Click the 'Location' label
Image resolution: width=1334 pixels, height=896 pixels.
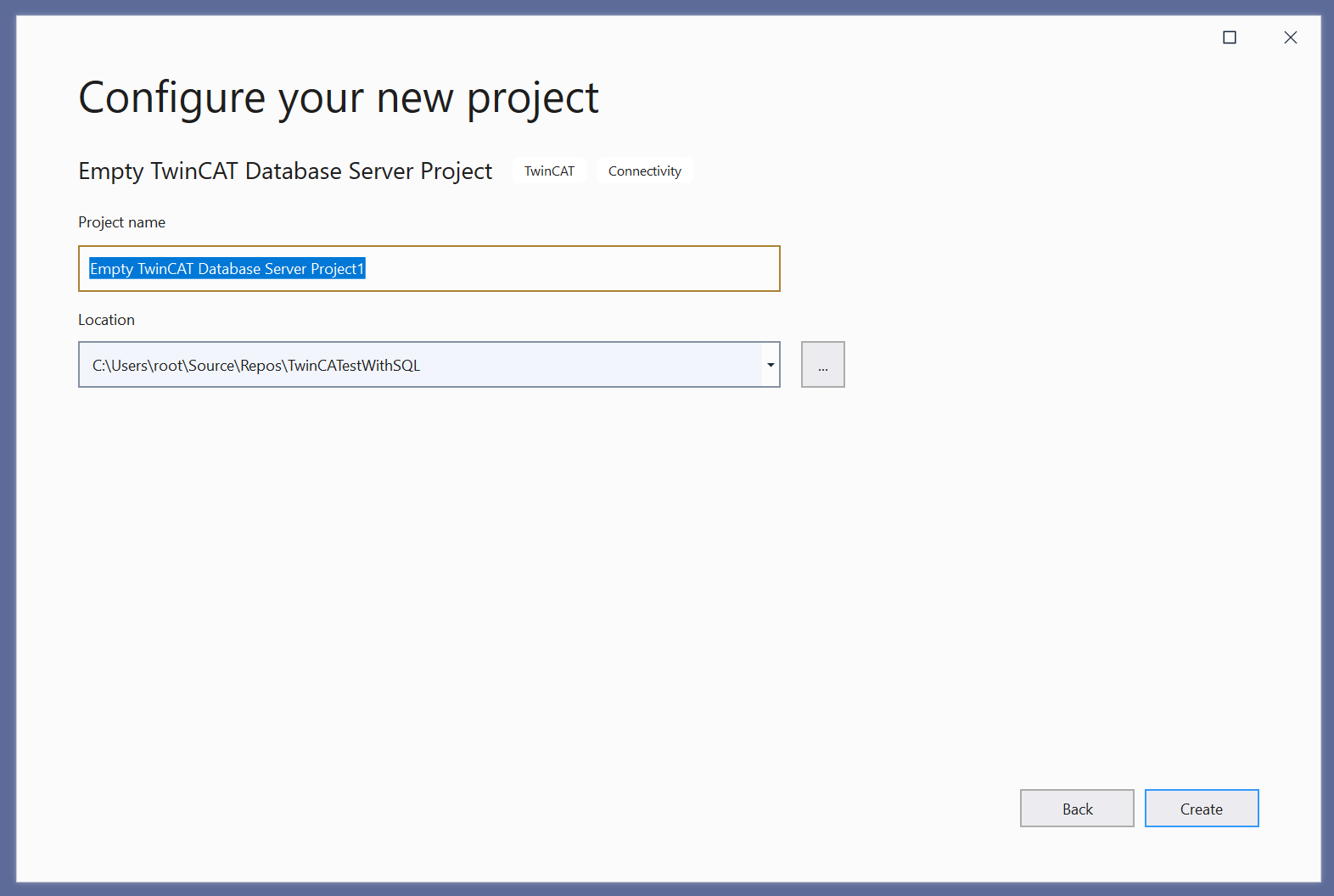click(x=106, y=320)
